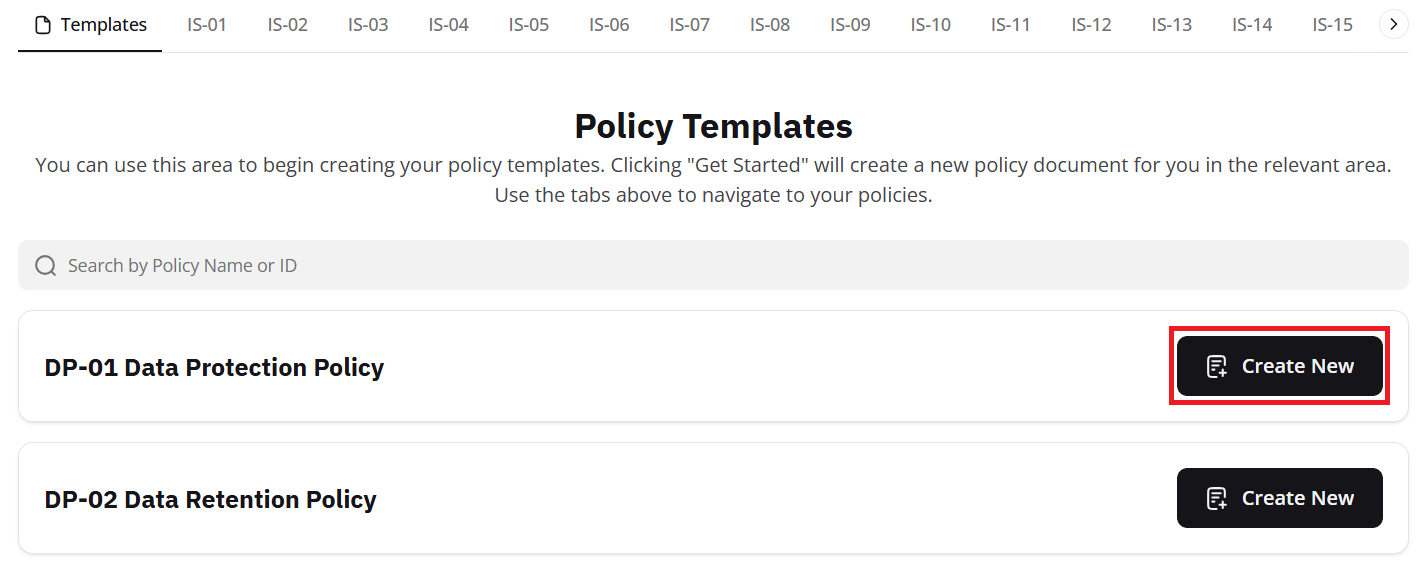Image resolution: width=1428 pixels, height=565 pixels.
Task: Create new DP-02 Data Retention Policy
Action: pos(1280,498)
